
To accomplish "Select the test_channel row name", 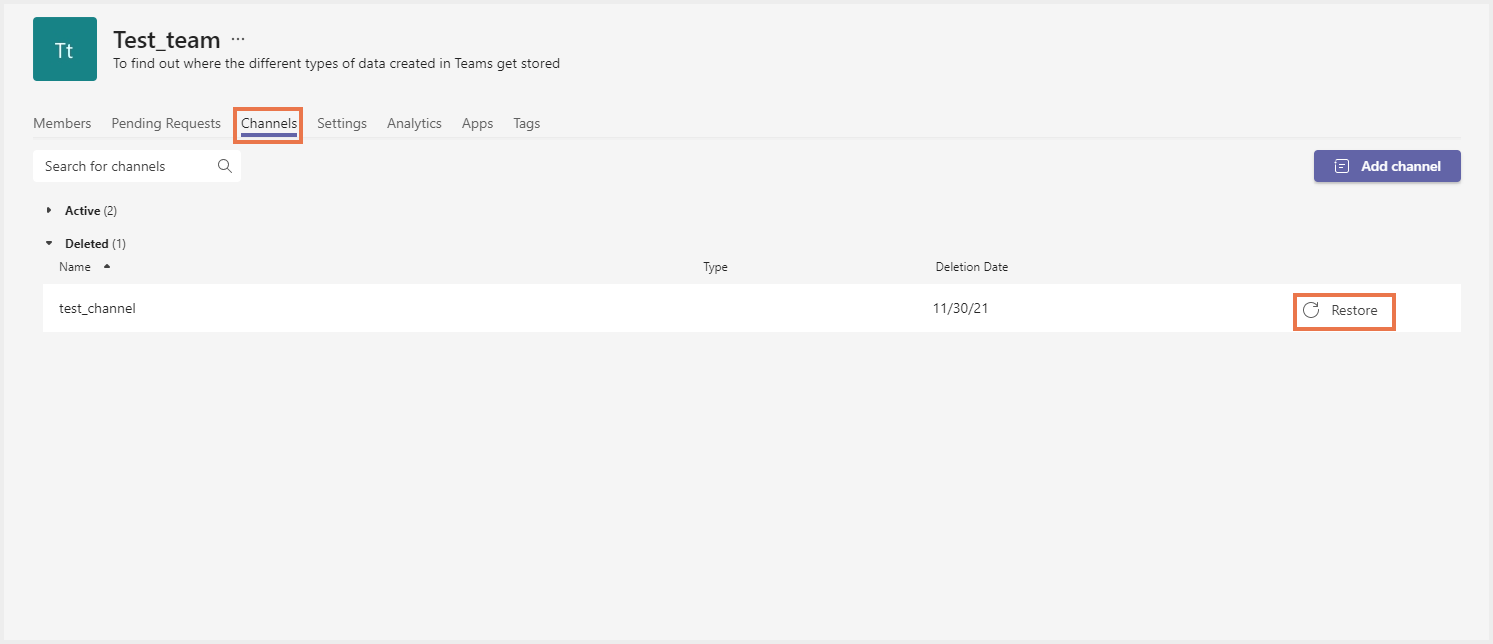I will point(97,308).
